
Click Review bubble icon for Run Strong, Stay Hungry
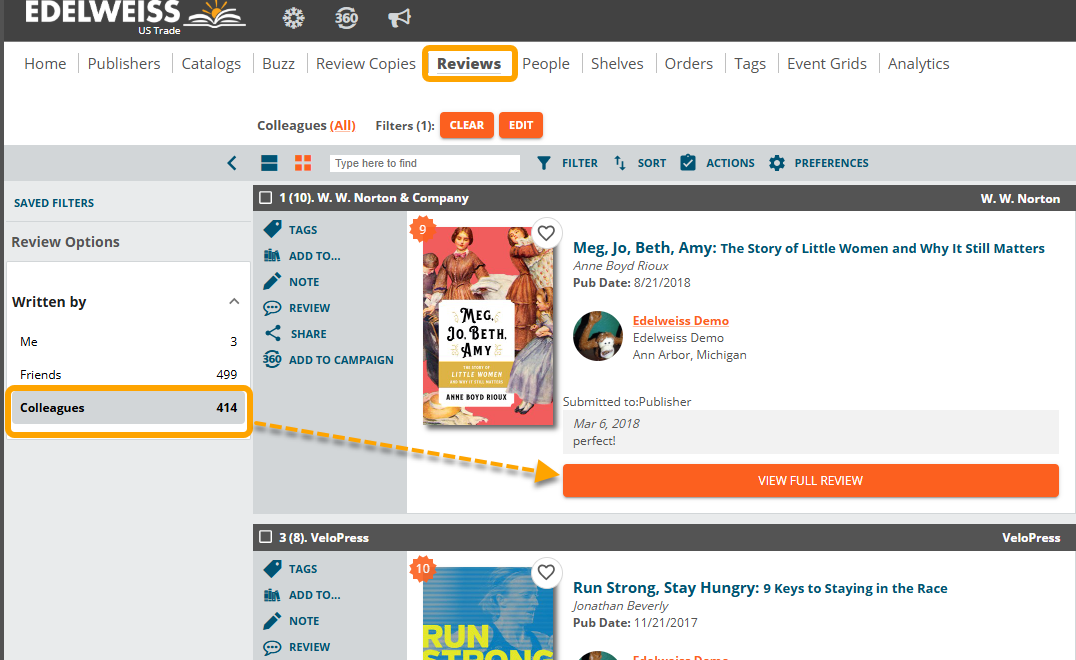tap(272, 646)
